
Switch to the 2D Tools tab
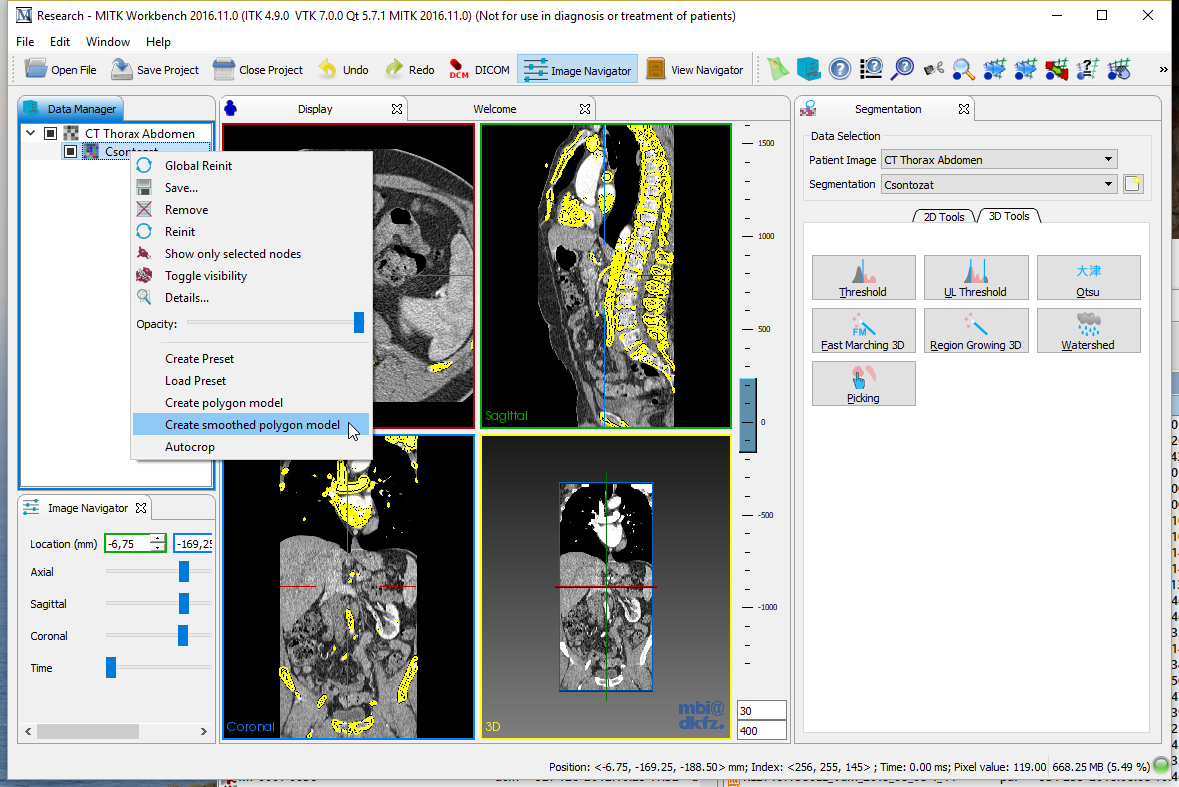tap(944, 216)
